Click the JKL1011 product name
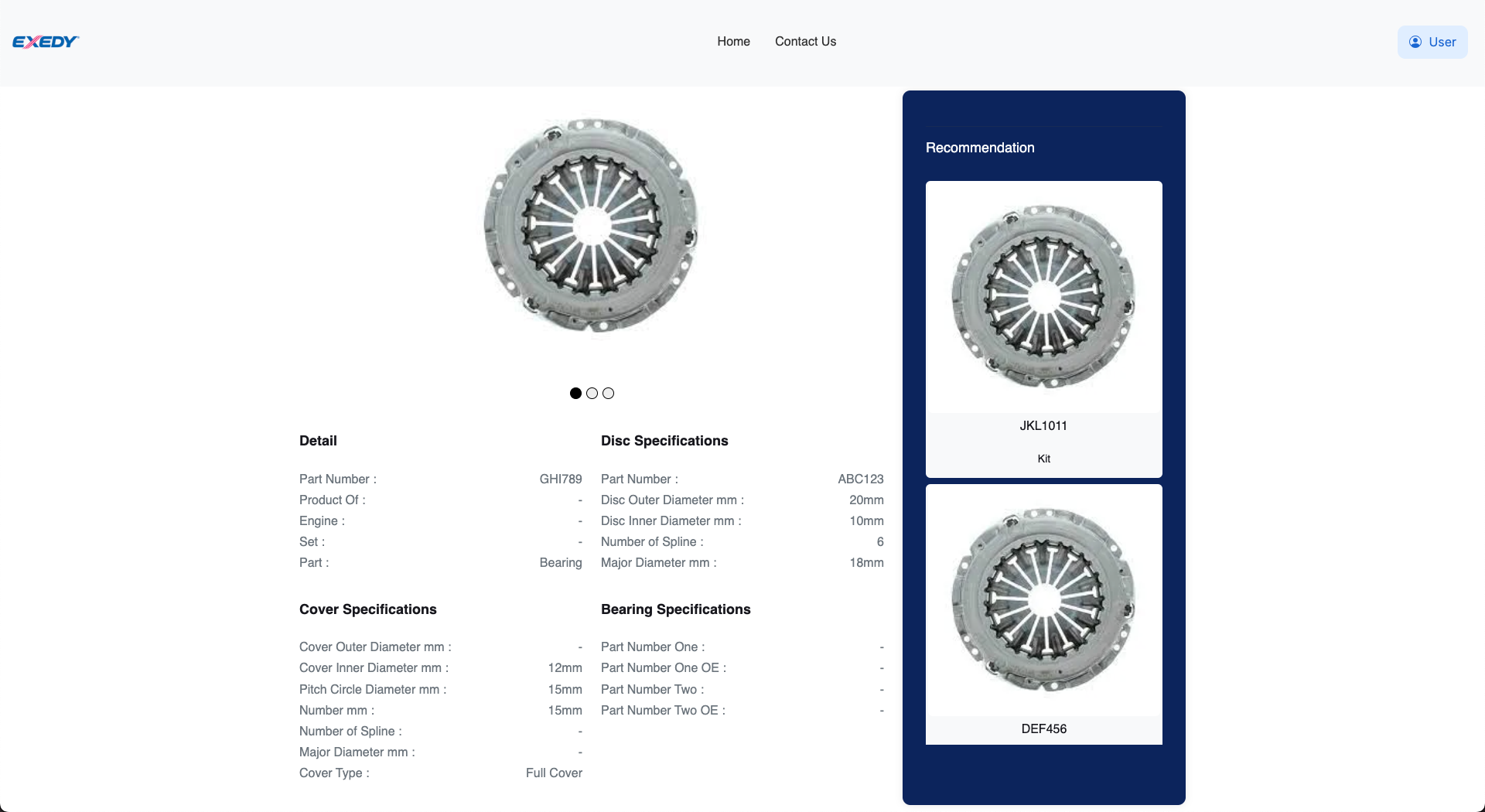Viewport: 1485px width, 812px height. click(1043, 426)
